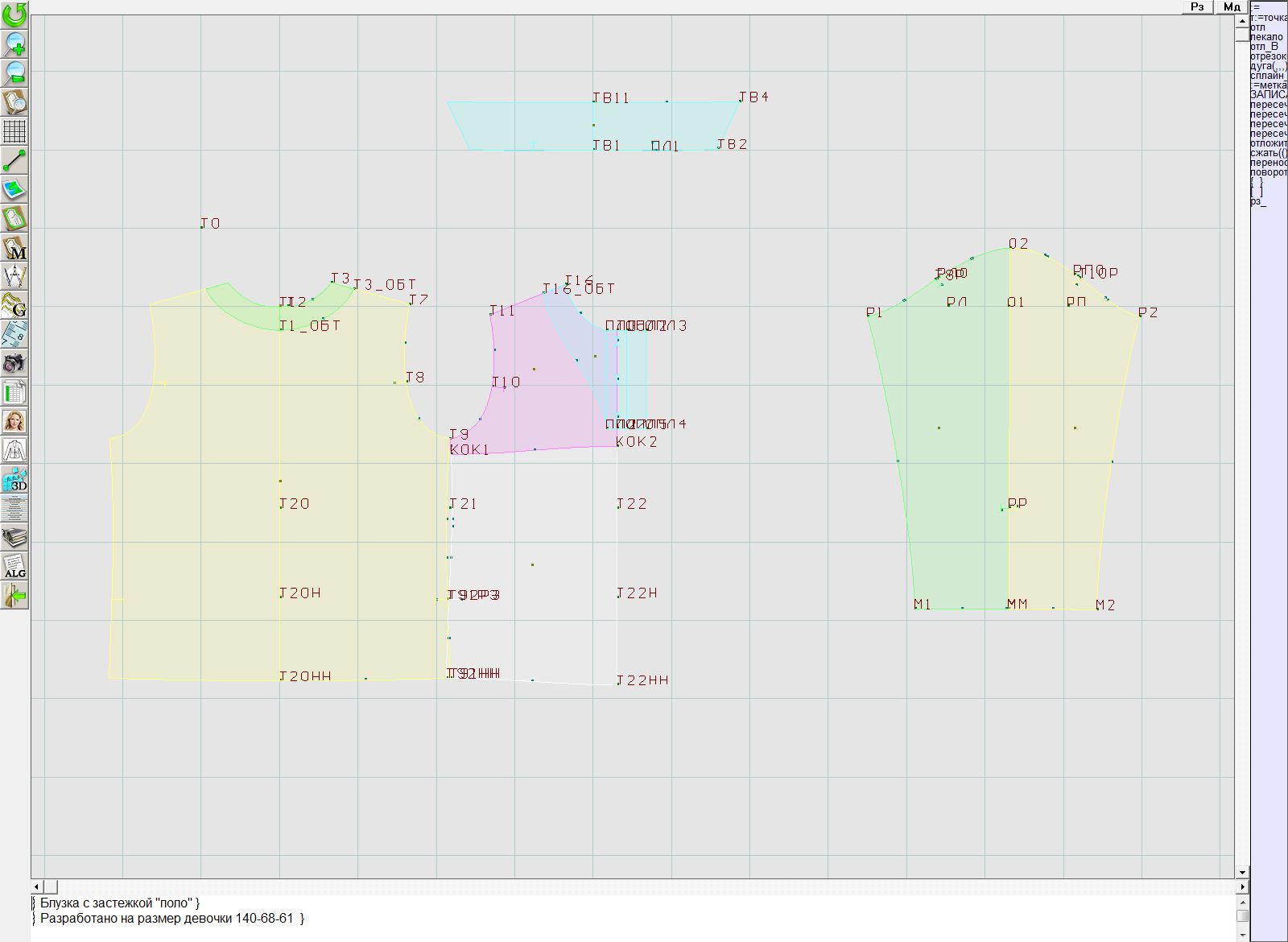This screenshot has width=1288, height=942.
Task: Click the exit door icon
Action: [x=14, y=596]
